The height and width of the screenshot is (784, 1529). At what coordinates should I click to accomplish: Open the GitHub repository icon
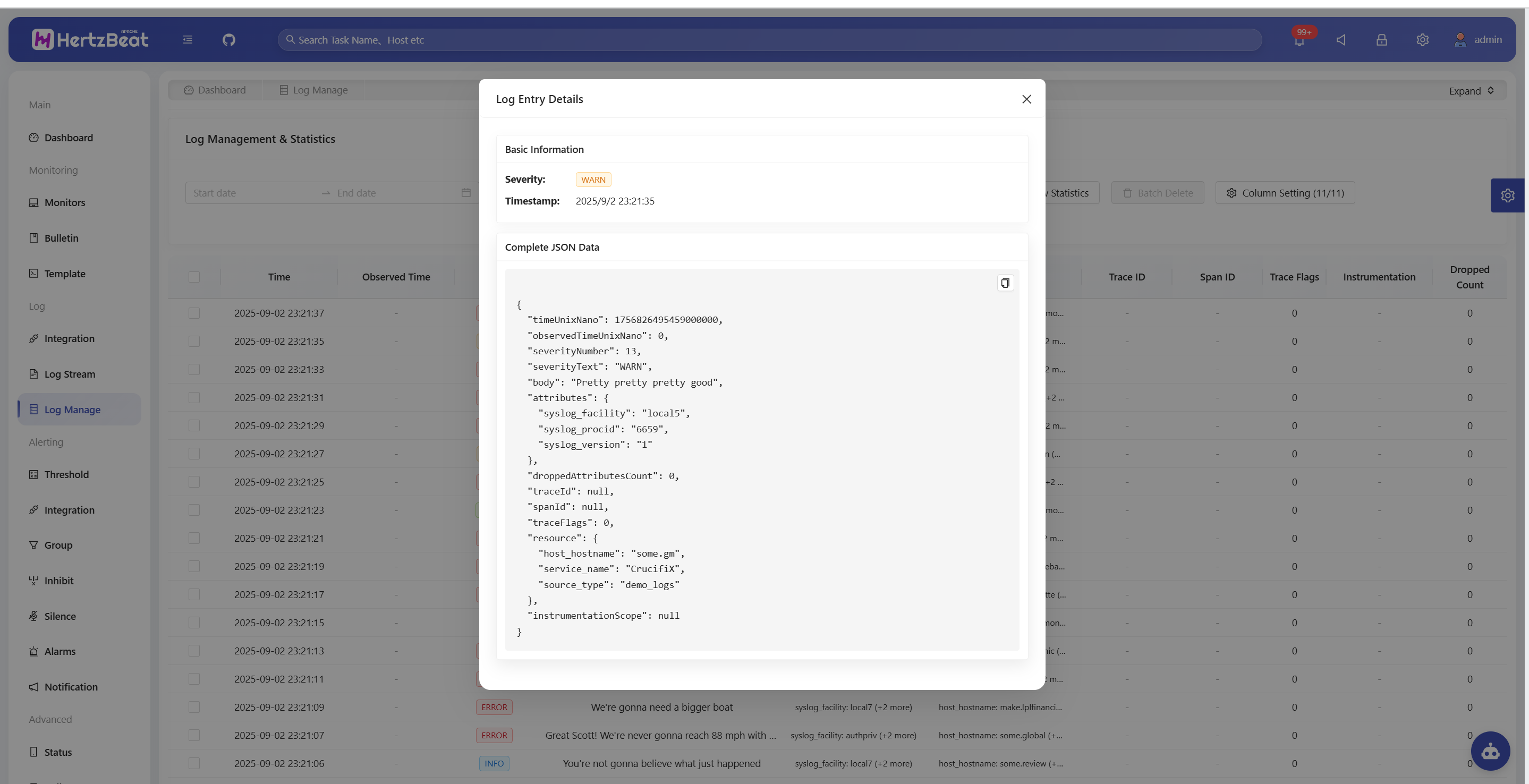228,40
